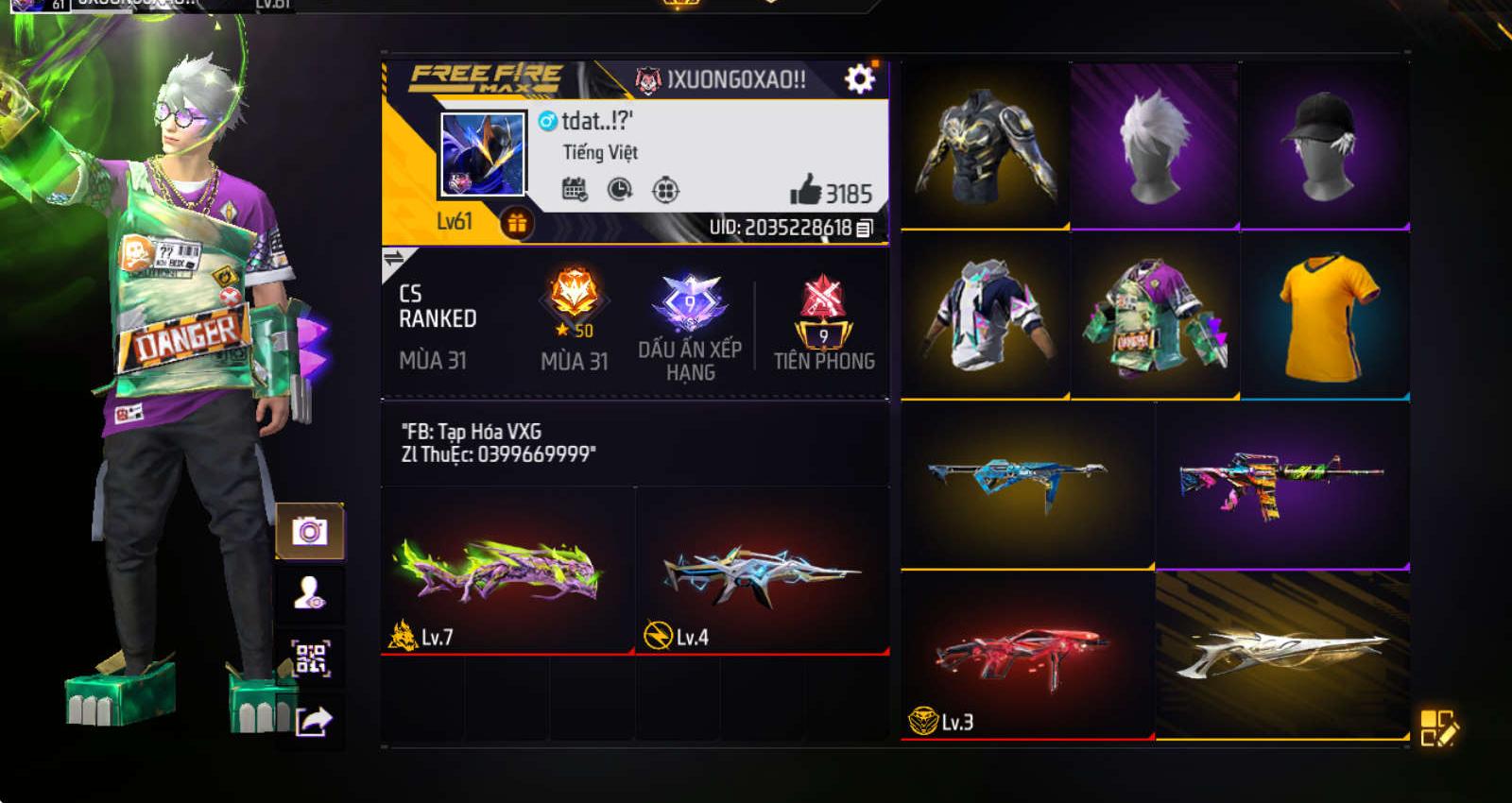Select the Lv.4 blue weapon skin

point(763,571)
